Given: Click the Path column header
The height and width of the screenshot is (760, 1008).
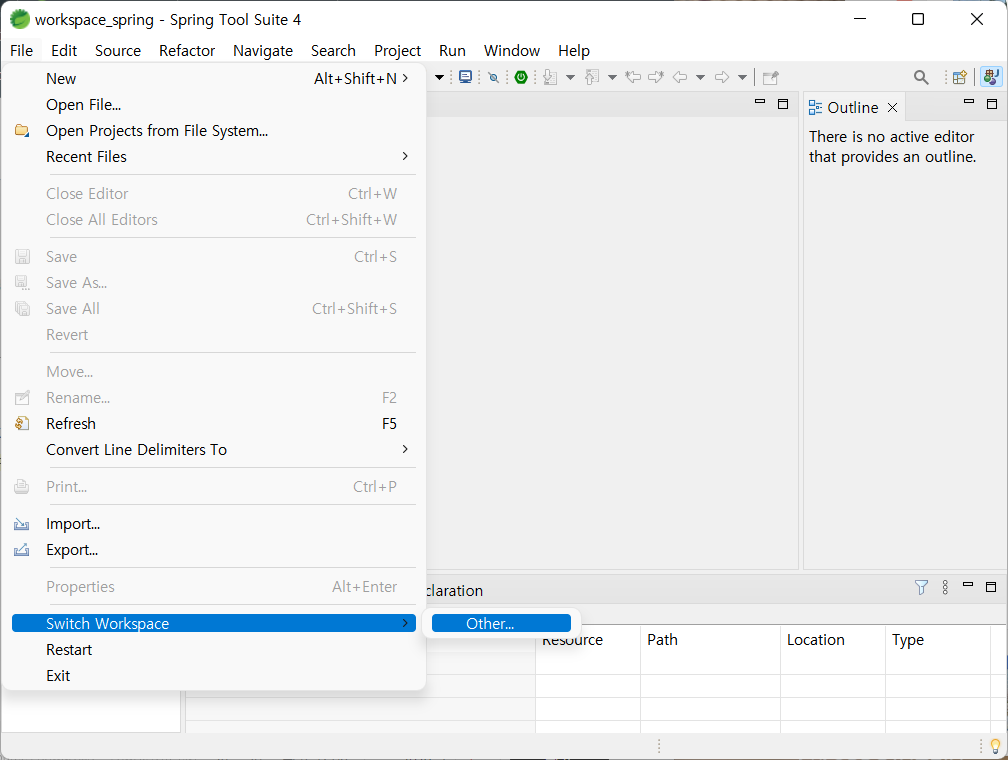Looking at the screenshot, I should (710, 640).
